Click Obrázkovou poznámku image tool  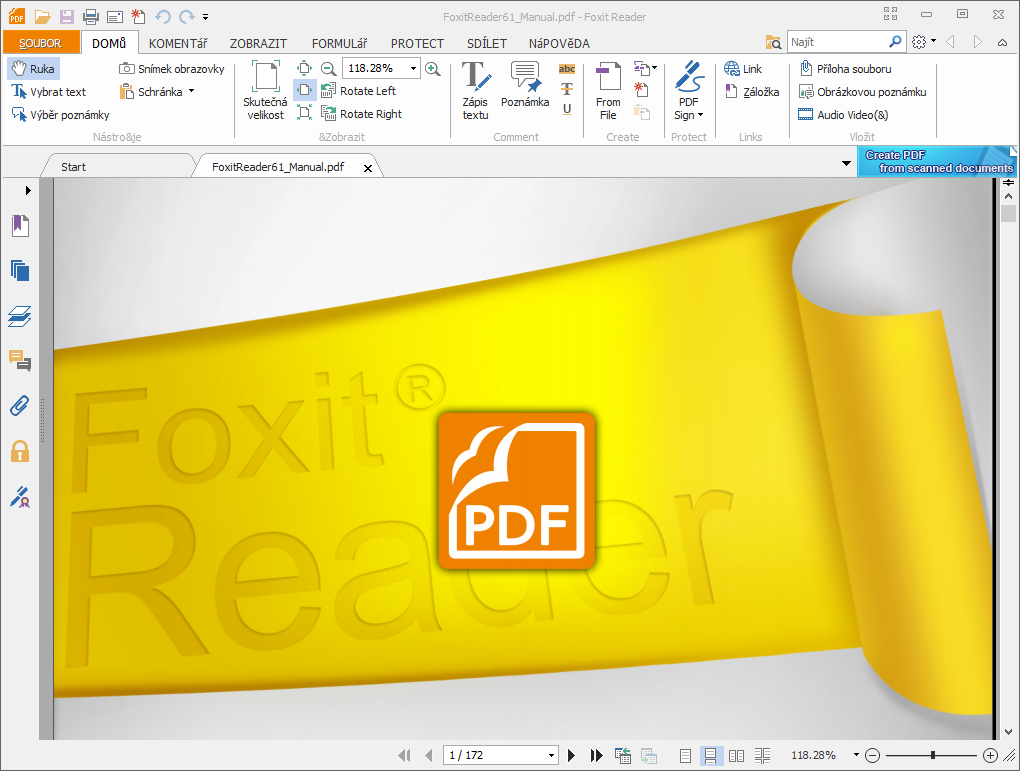[863, 92]
